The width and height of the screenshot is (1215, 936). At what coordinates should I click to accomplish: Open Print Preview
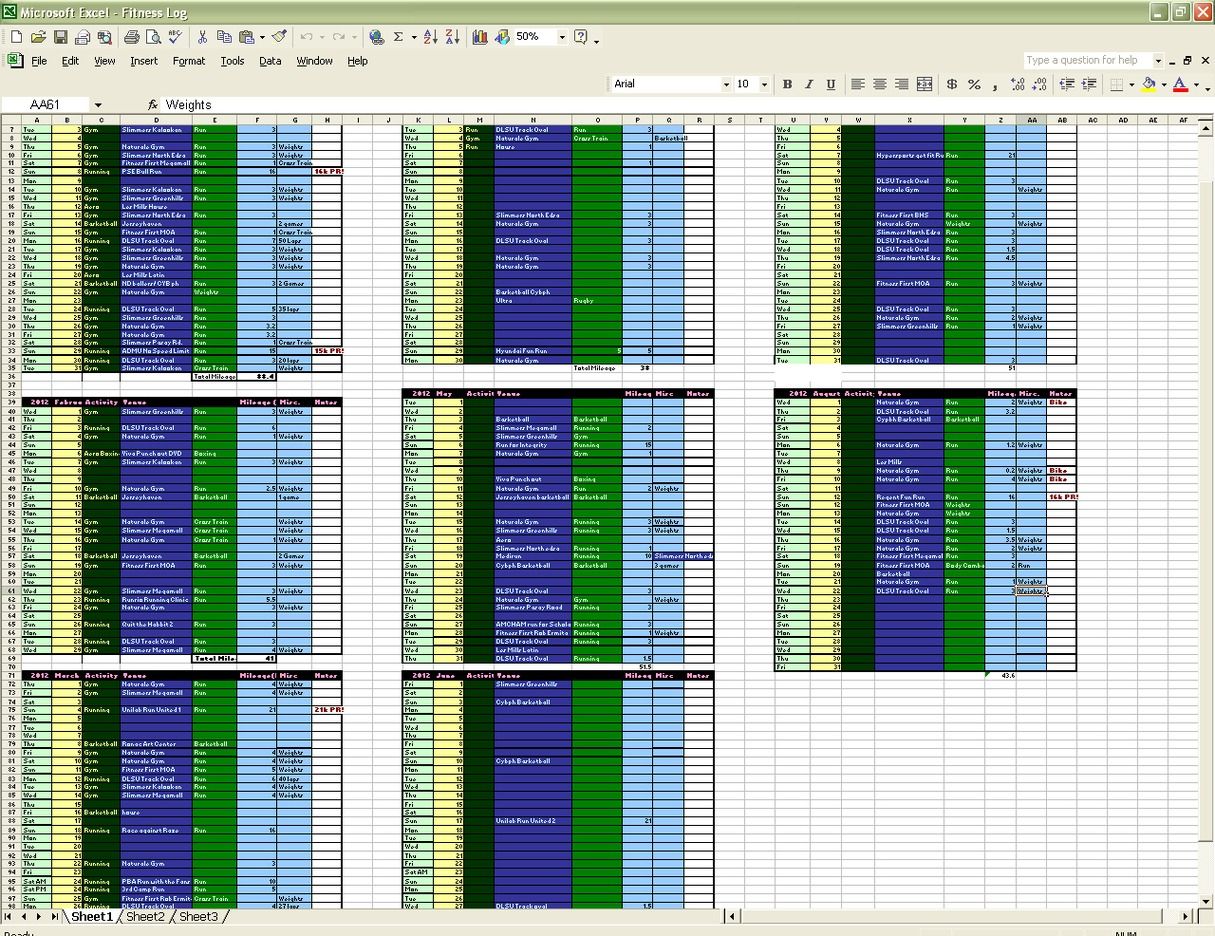pyautogui.click(x=153, y=37)
